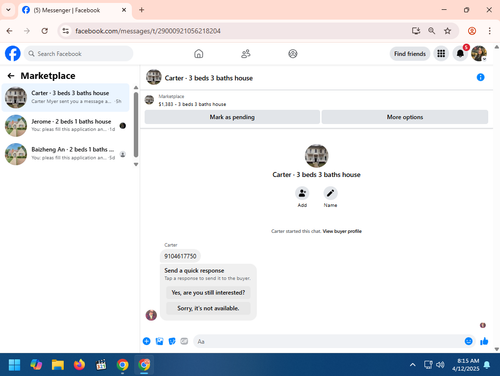Open the Facebook menu grid icon
Screen dimensions: 500x376
pyautogui.click(x=441, y=54)
